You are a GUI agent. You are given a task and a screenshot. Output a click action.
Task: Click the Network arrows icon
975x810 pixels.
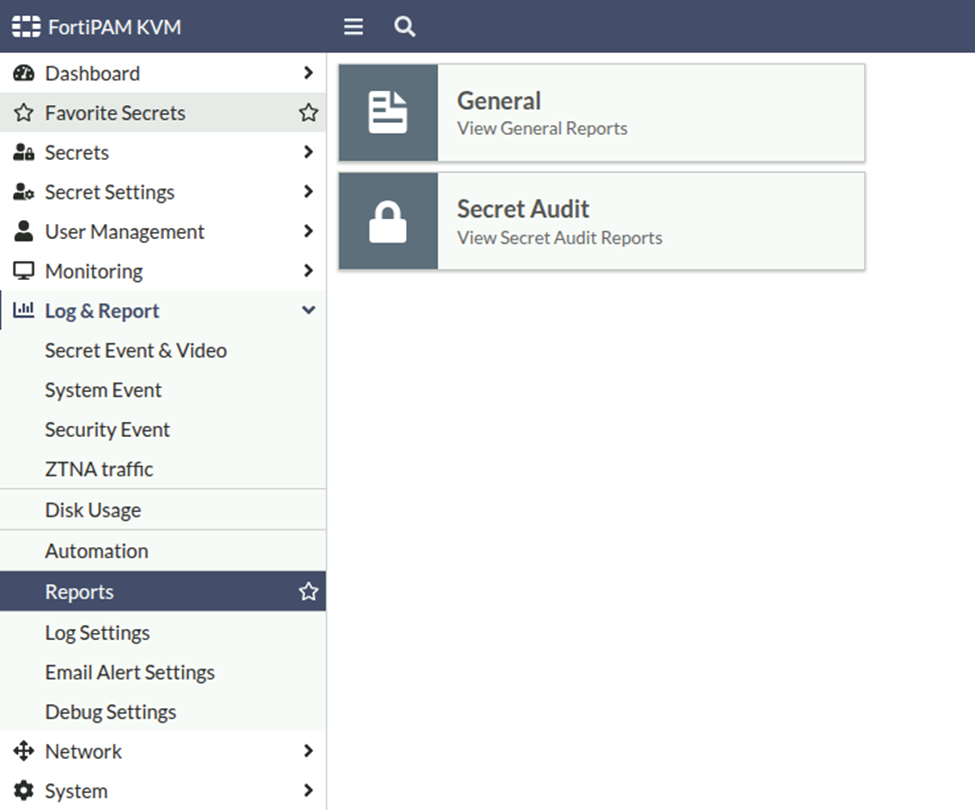(x=24, y=751)
